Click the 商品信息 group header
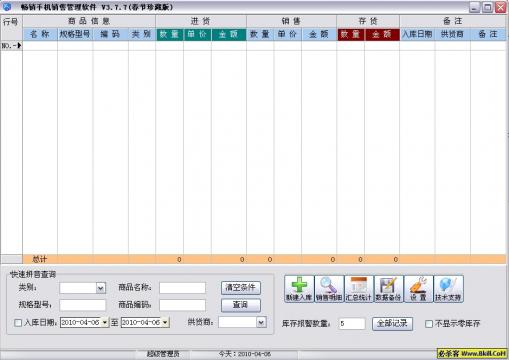509x360 pixels. click(x=89, y=22)
